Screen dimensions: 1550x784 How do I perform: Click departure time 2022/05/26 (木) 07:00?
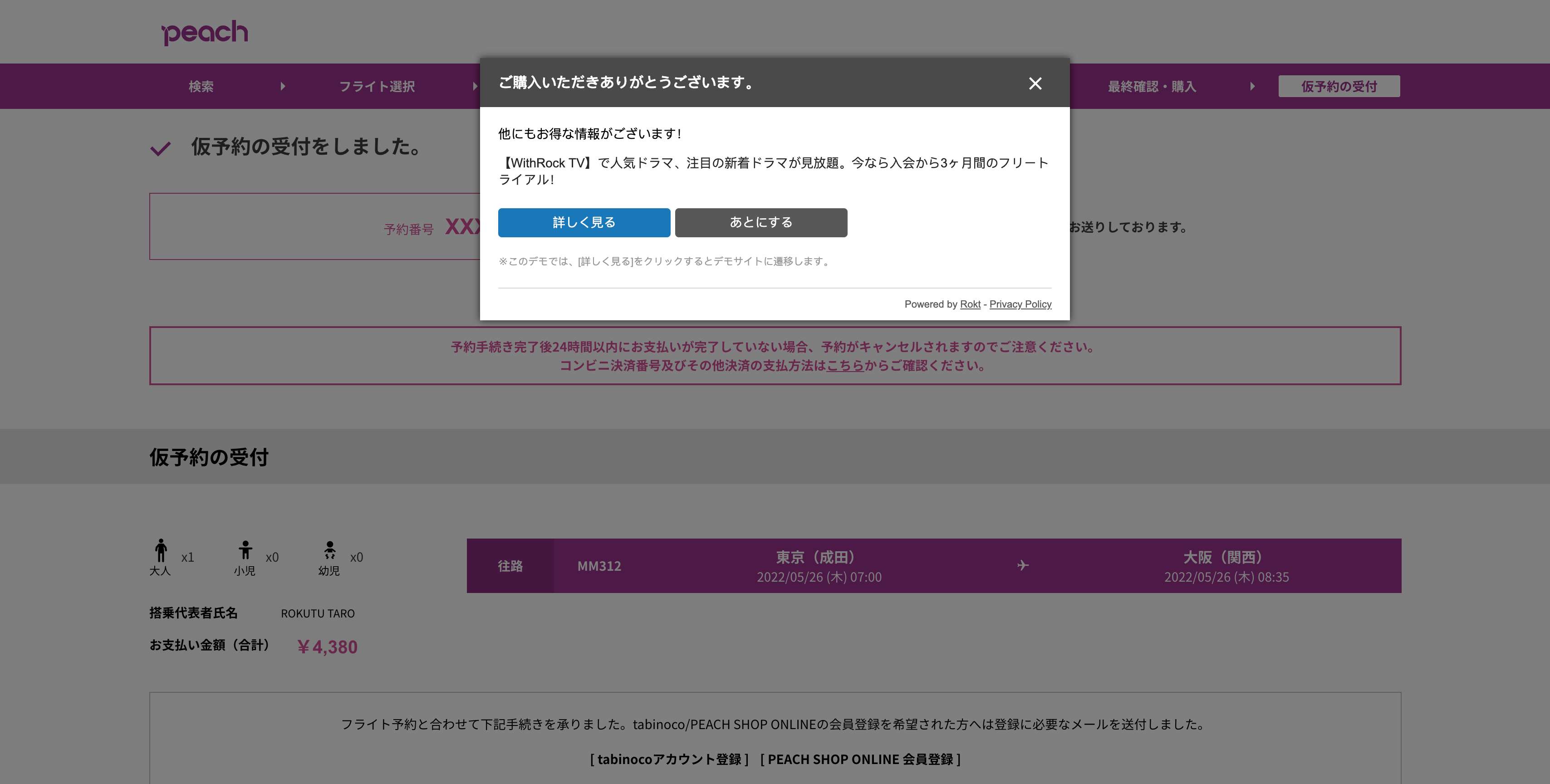point(819,577)
